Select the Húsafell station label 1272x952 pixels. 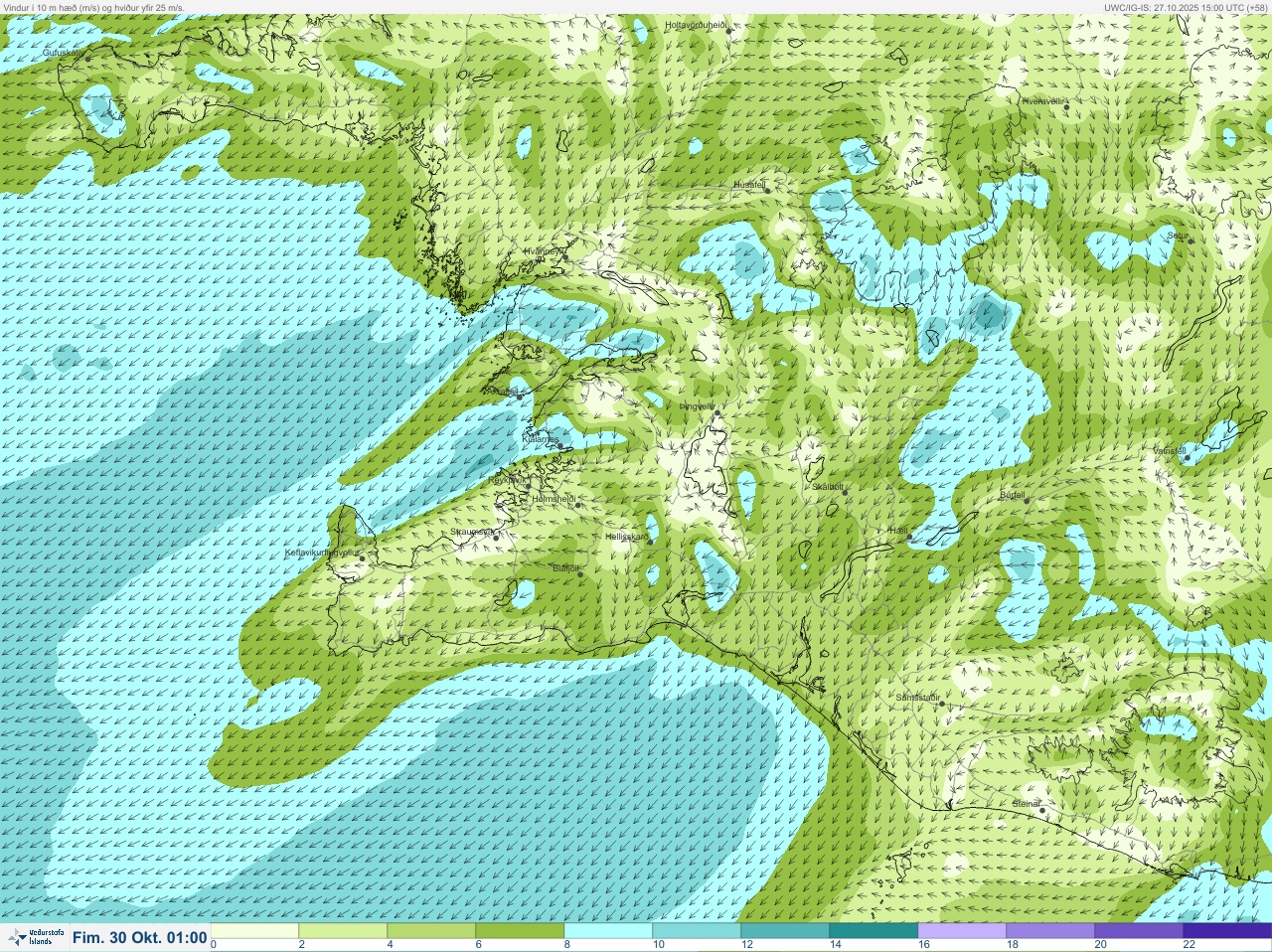(749, 185)
